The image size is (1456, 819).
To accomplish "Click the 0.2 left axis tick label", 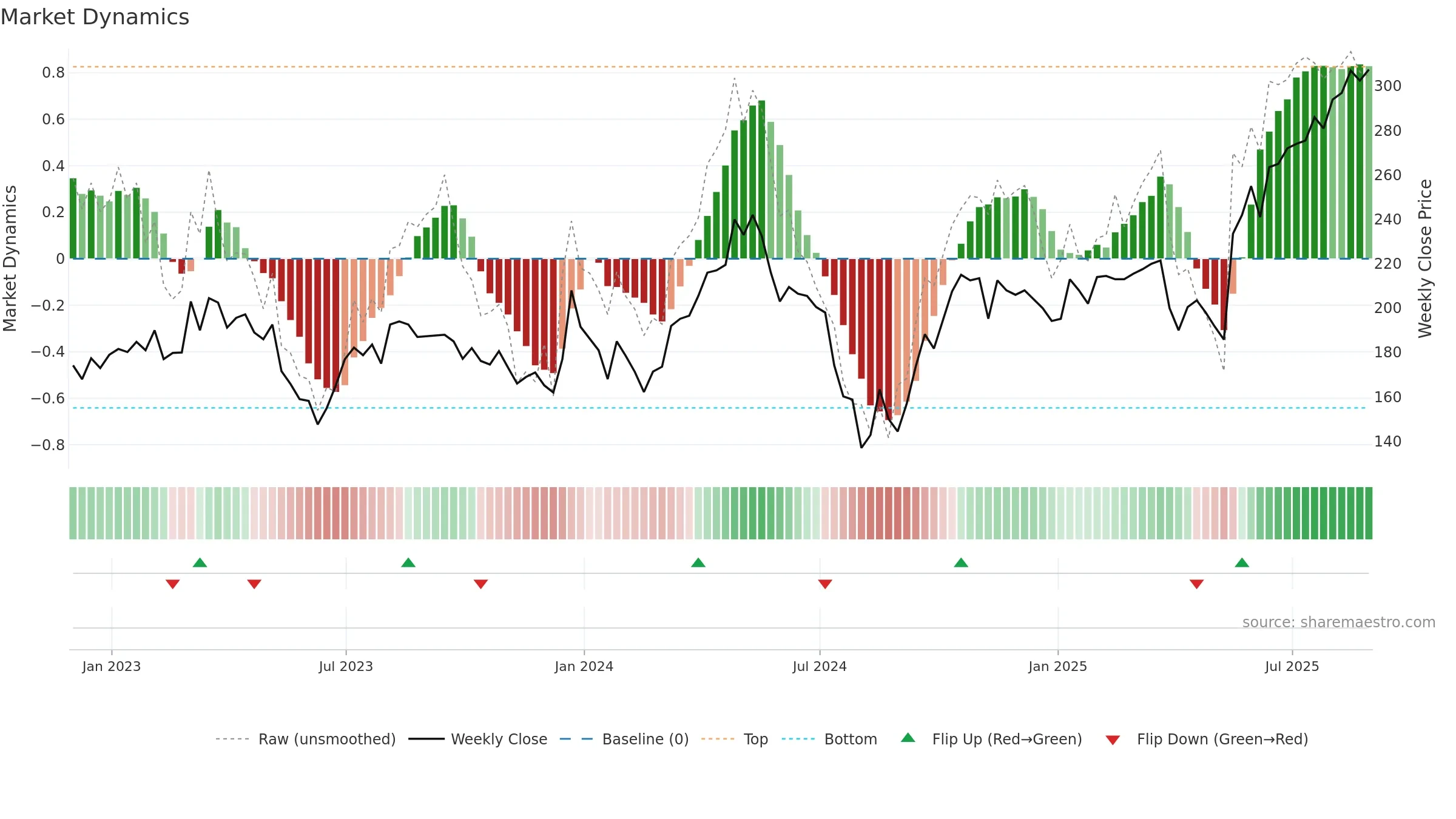I will [x=53, y=212].
